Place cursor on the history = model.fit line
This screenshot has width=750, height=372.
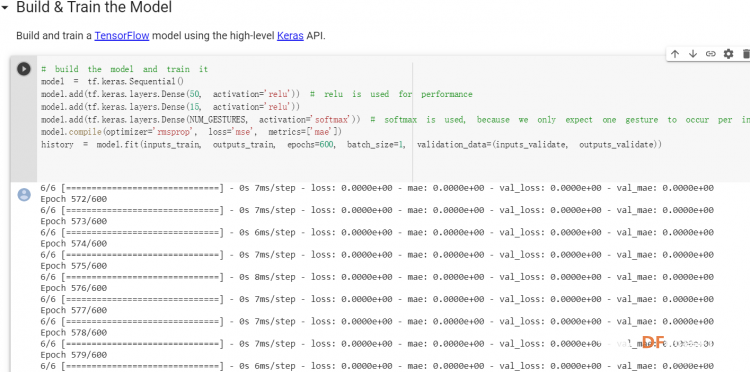(351, 144)
